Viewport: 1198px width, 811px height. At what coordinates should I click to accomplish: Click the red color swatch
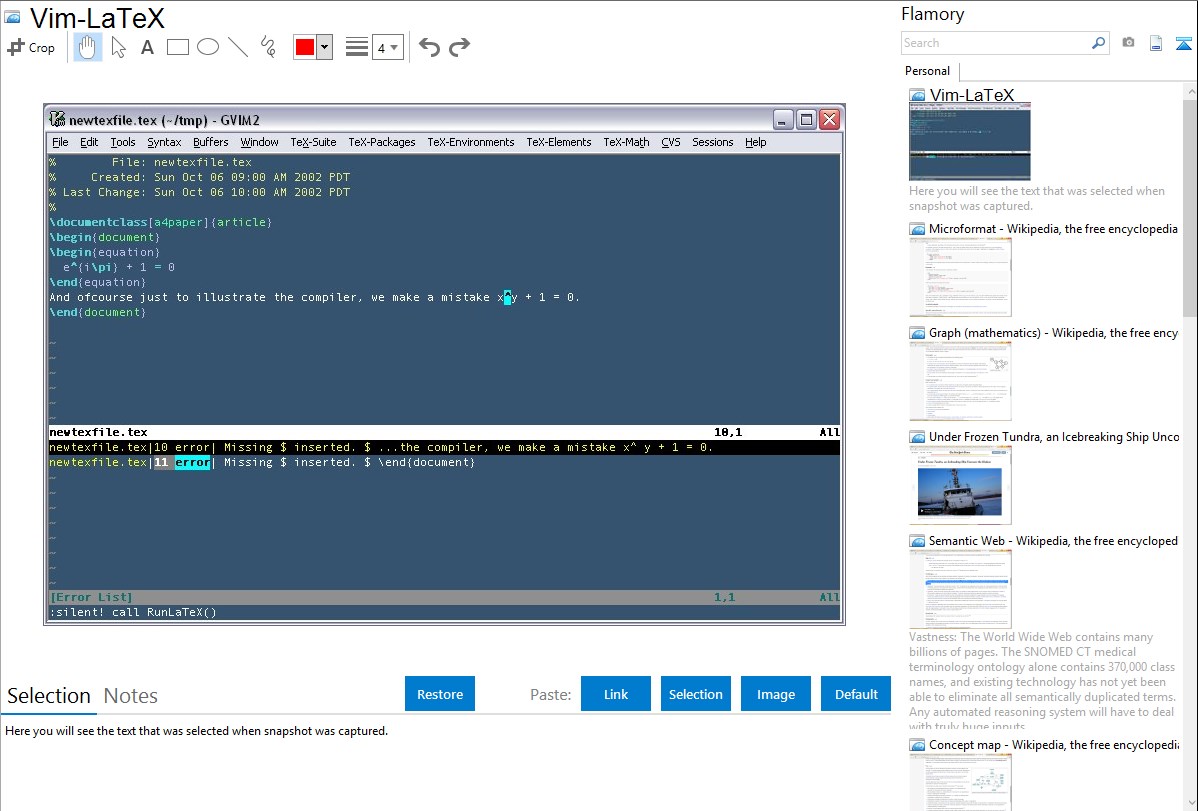click(x=305, y=47)
